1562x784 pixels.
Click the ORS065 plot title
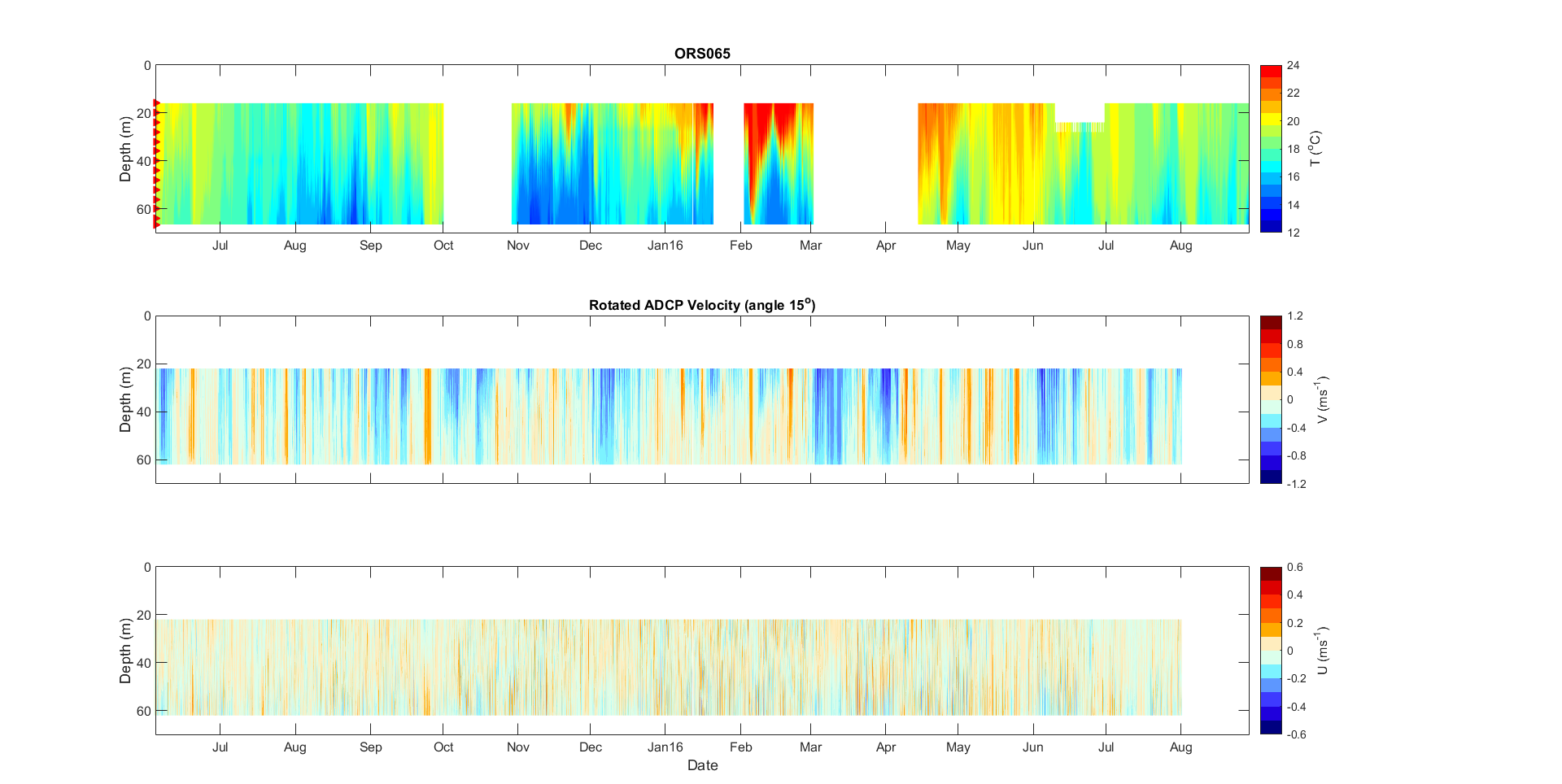click(702, 54)
